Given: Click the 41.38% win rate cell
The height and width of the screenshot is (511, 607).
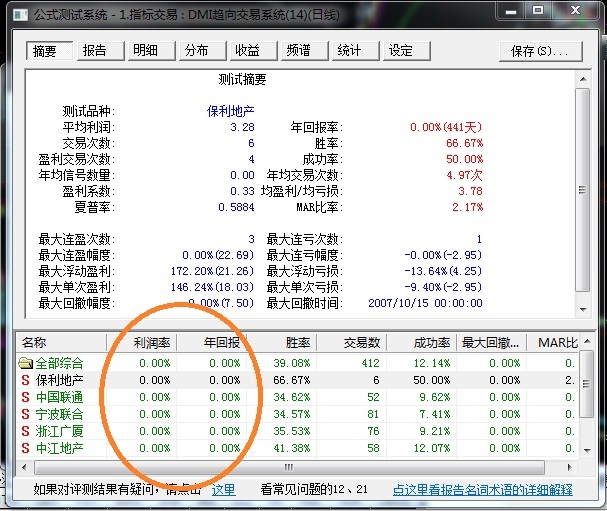Looking at the screenshot, I should [291, 448].
